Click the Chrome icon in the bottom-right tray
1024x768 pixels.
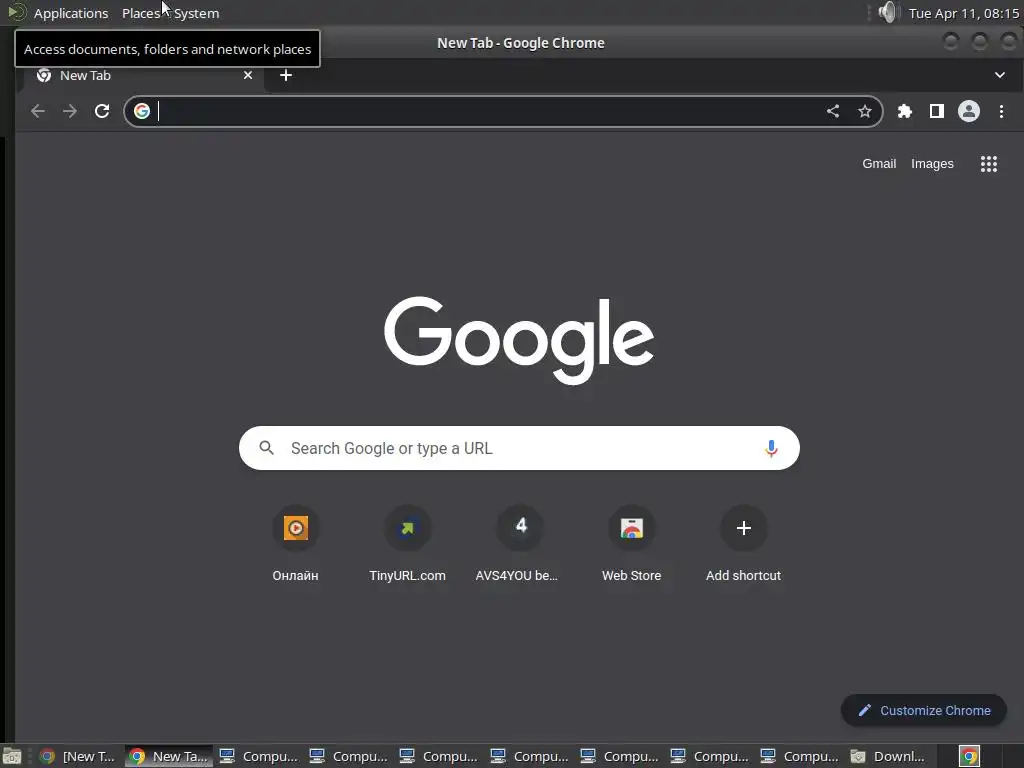[970, 756]
